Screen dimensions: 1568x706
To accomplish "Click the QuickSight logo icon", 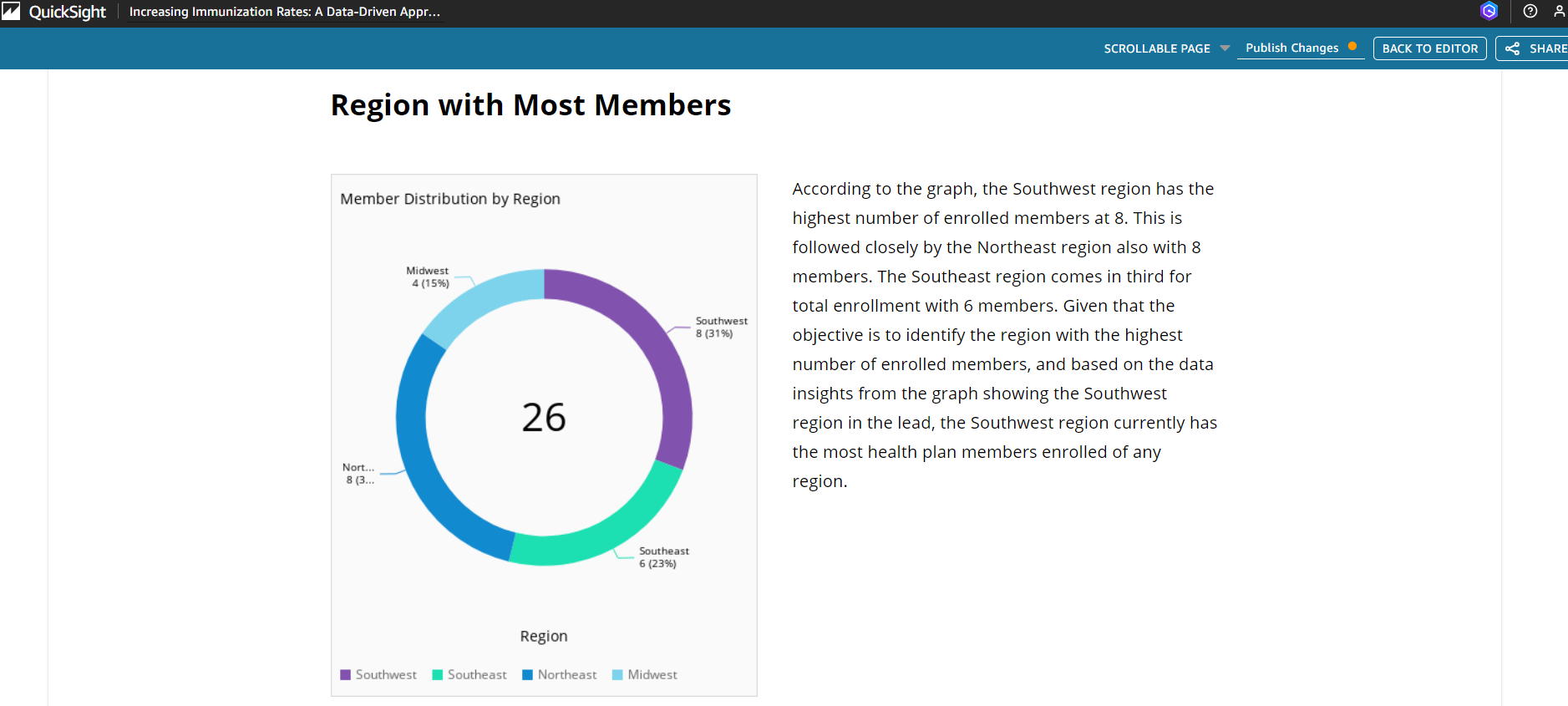I will pyautogui.click(x=11, y=12).
